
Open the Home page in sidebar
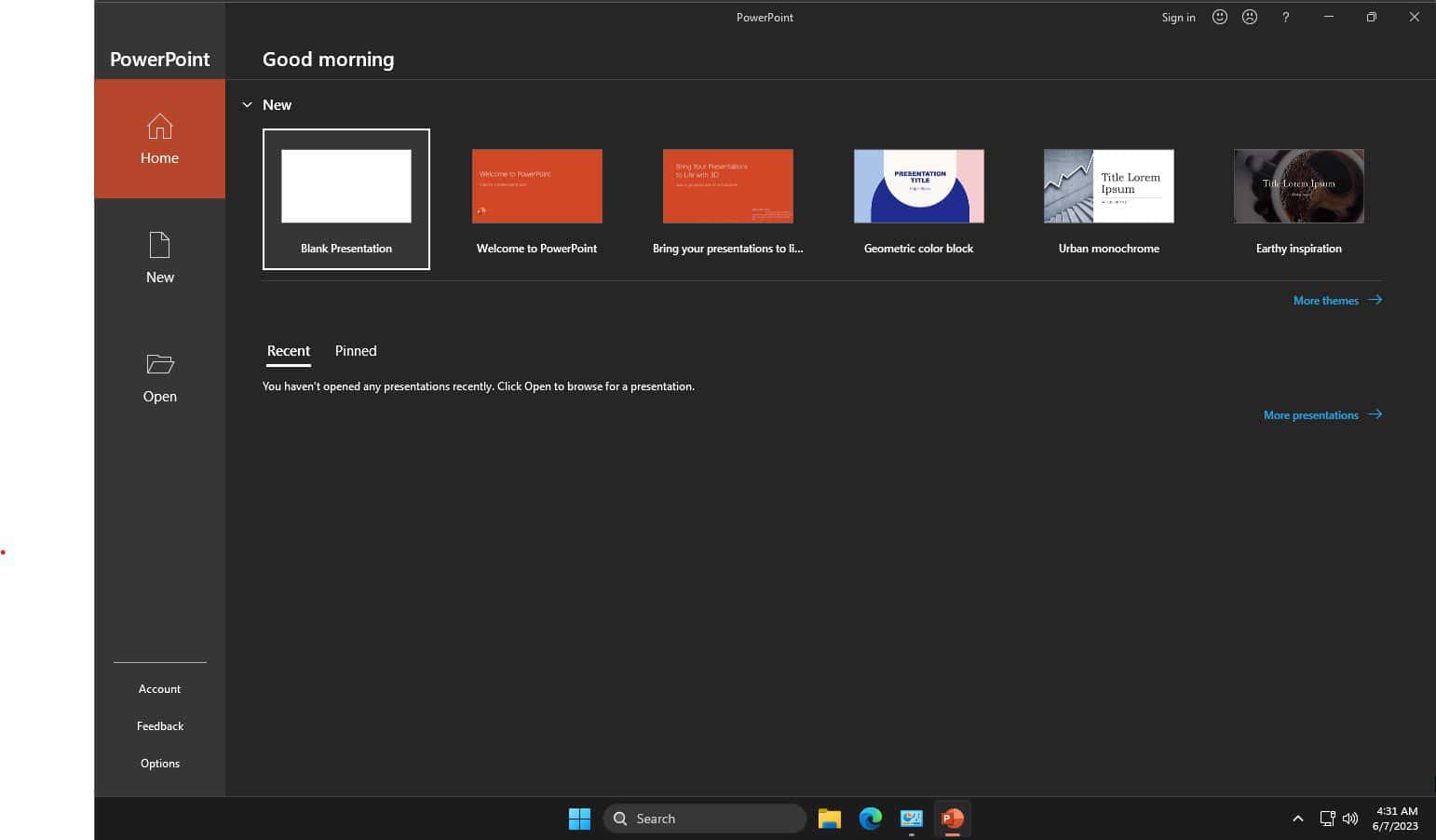159,139
